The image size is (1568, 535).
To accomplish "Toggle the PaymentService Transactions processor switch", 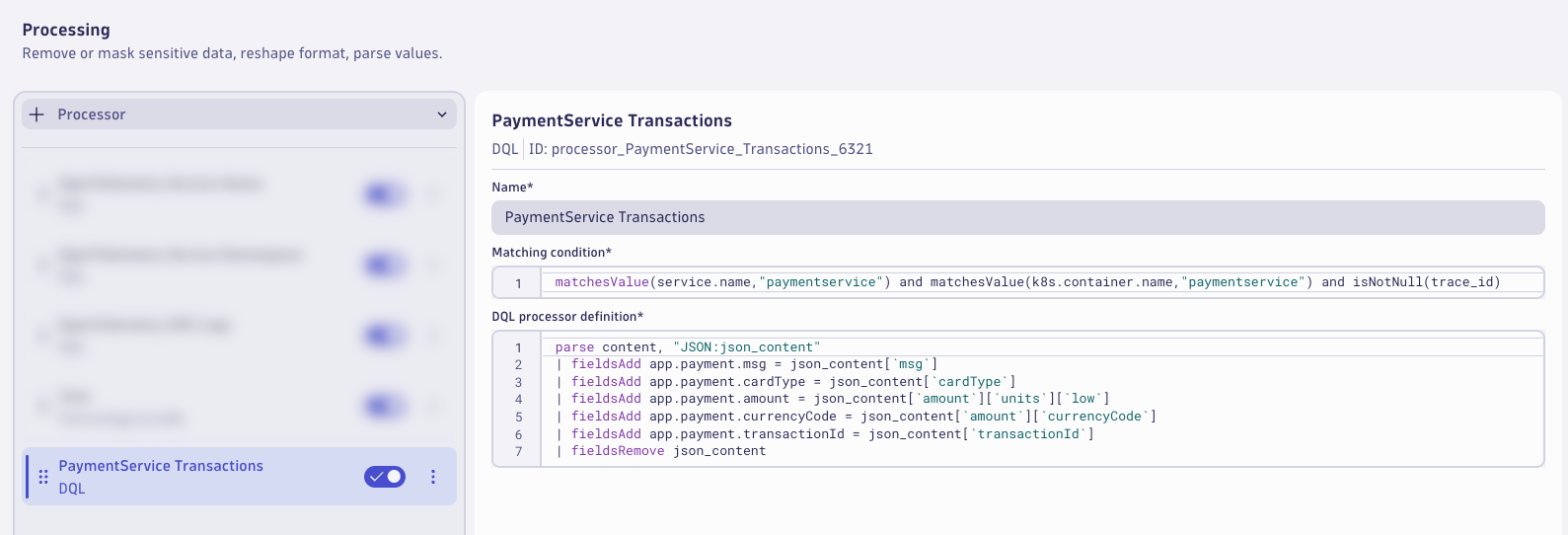I will pos(385,477).
